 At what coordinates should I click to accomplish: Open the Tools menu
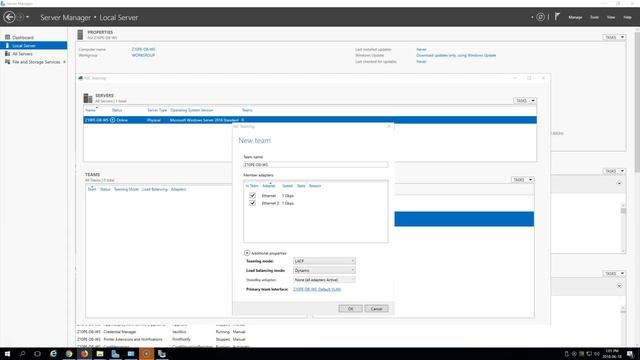[594, 17]
